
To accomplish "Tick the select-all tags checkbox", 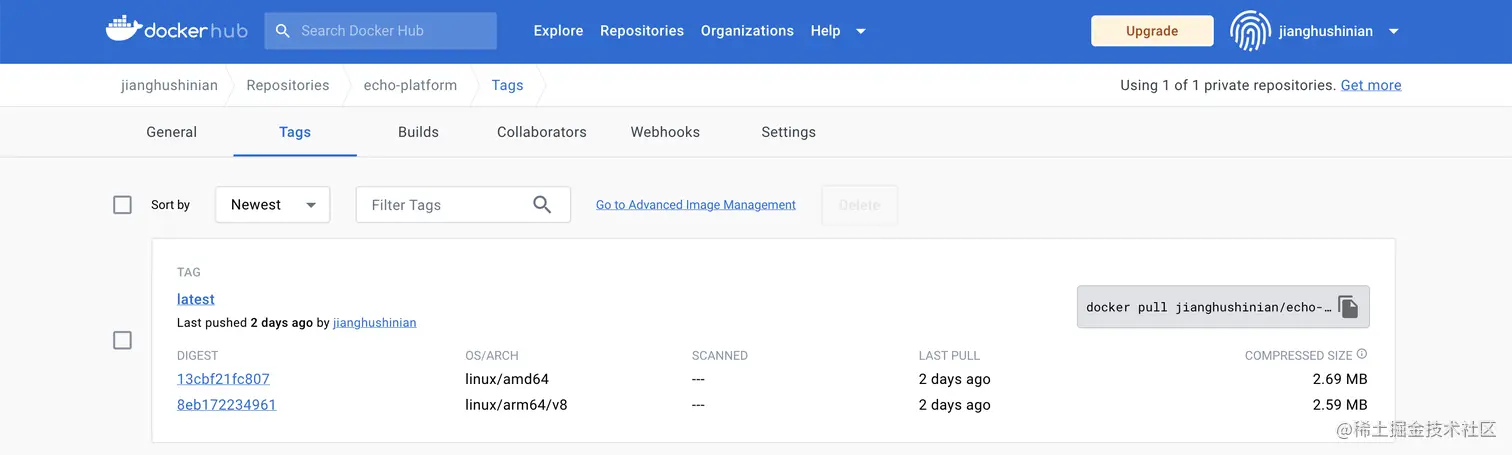I will (x=123, y=205).
